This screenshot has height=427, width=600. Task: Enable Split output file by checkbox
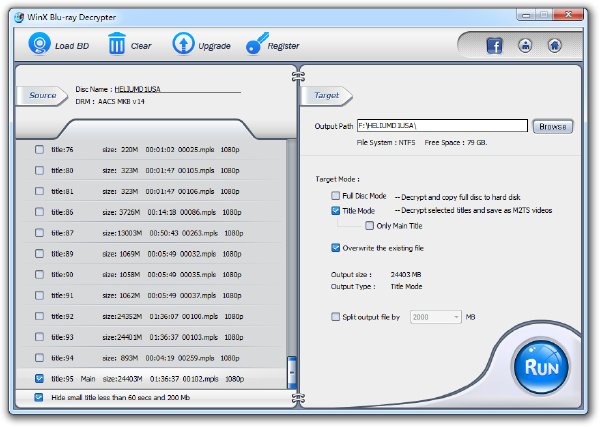coord(335,317)
